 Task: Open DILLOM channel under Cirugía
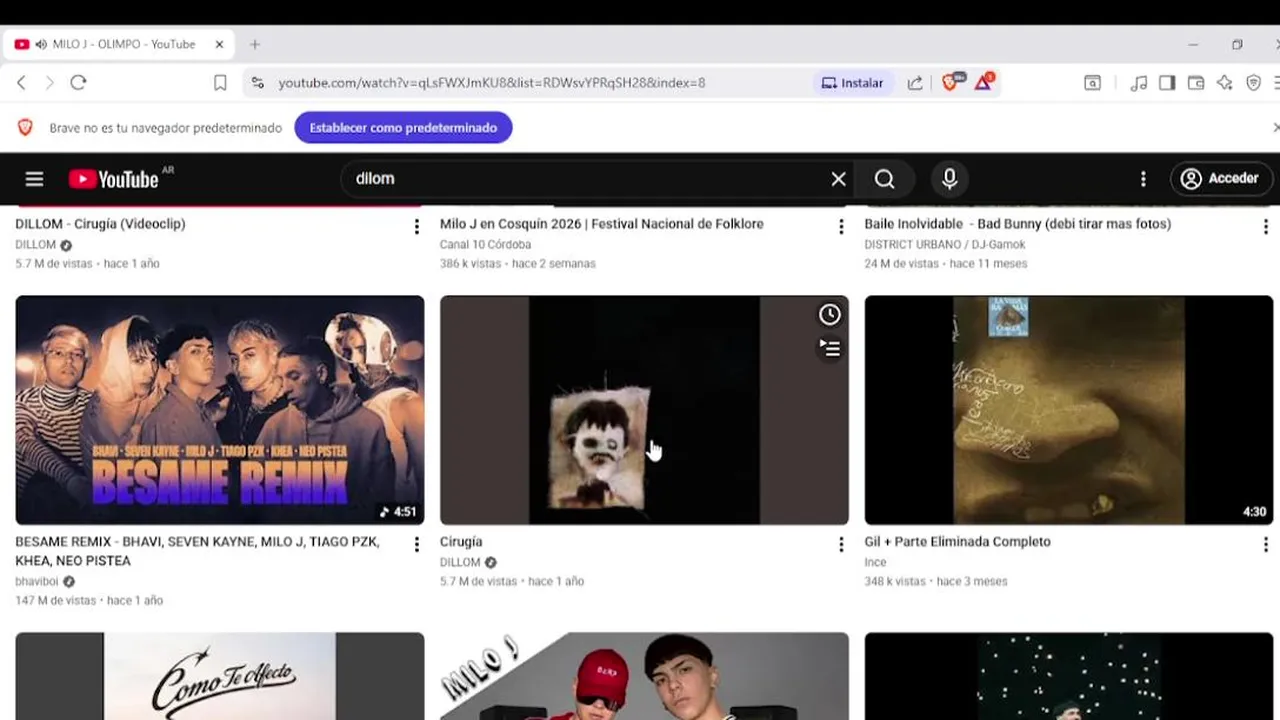(x=460, y=563)
